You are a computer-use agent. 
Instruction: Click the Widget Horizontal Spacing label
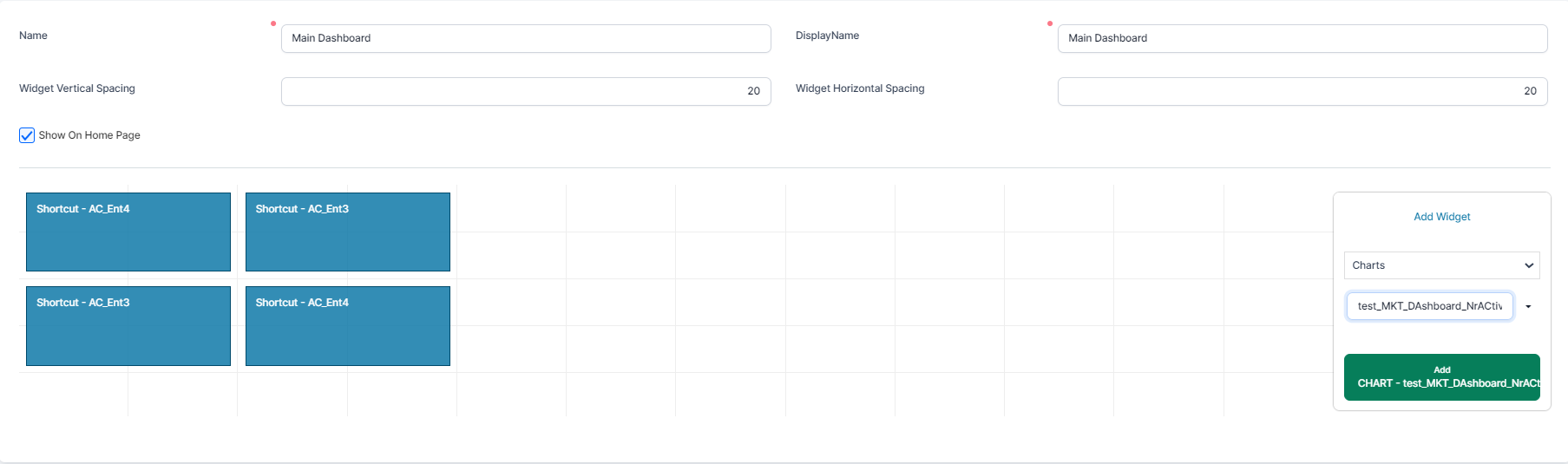860,88
